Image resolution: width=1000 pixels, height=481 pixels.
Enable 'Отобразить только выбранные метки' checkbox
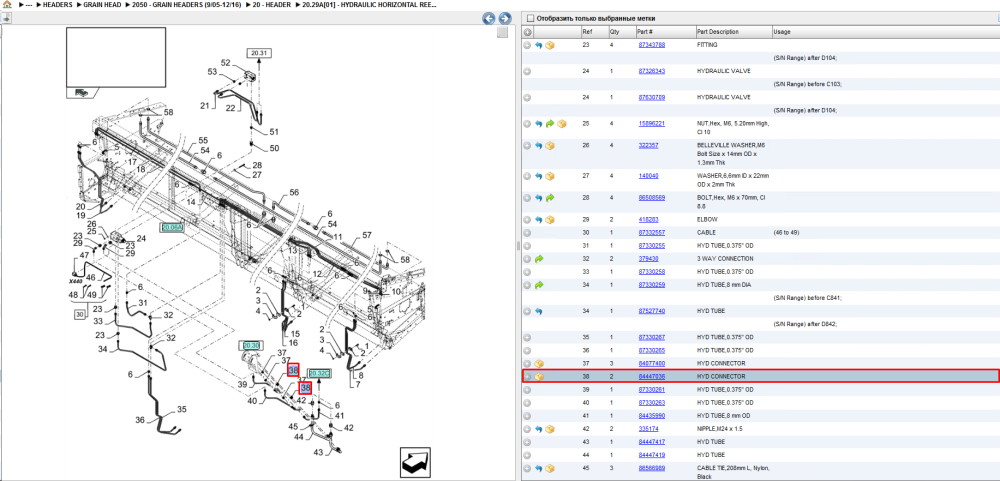point(529,18)
